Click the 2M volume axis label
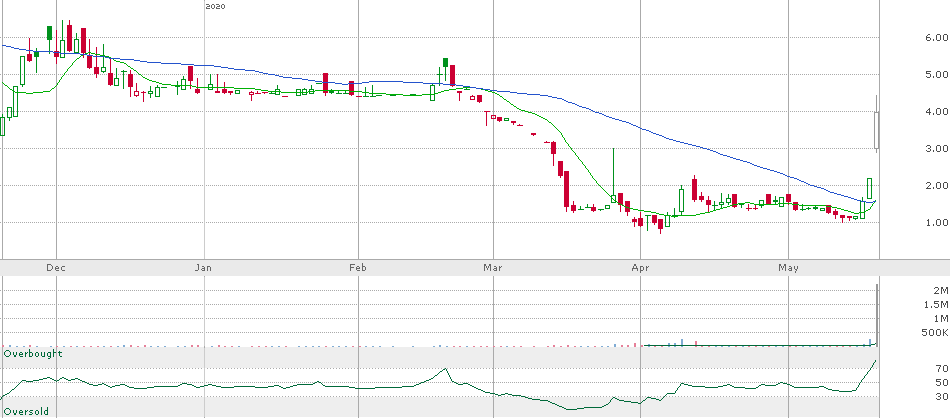Screen dimensions: 950x418 (941, 290)
